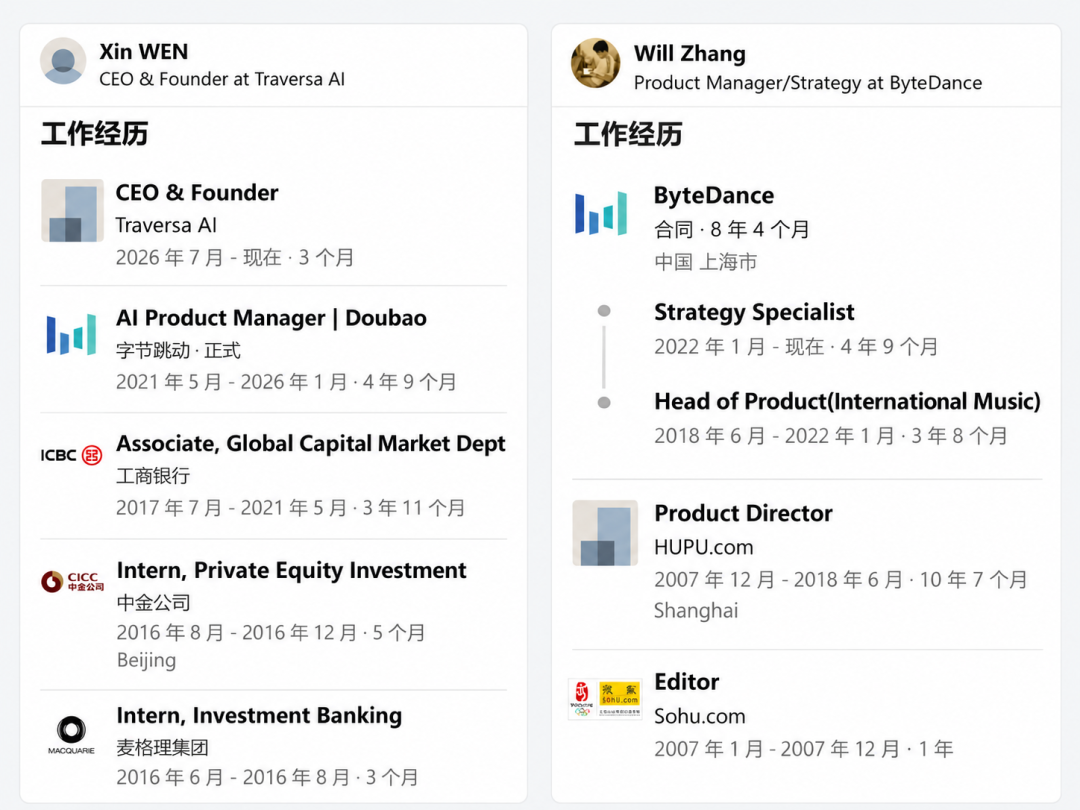Open AI Product Manager | Doubao entry
Screen dimensions: 1080x810
[x=271, y=318]
